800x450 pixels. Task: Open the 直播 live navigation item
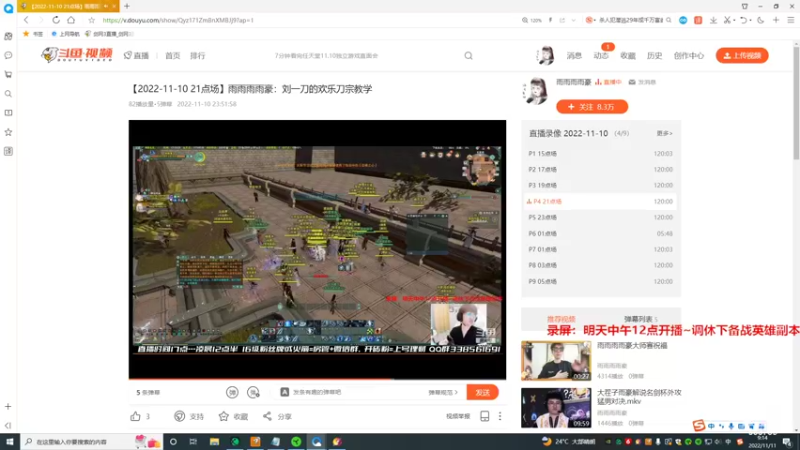136,56
